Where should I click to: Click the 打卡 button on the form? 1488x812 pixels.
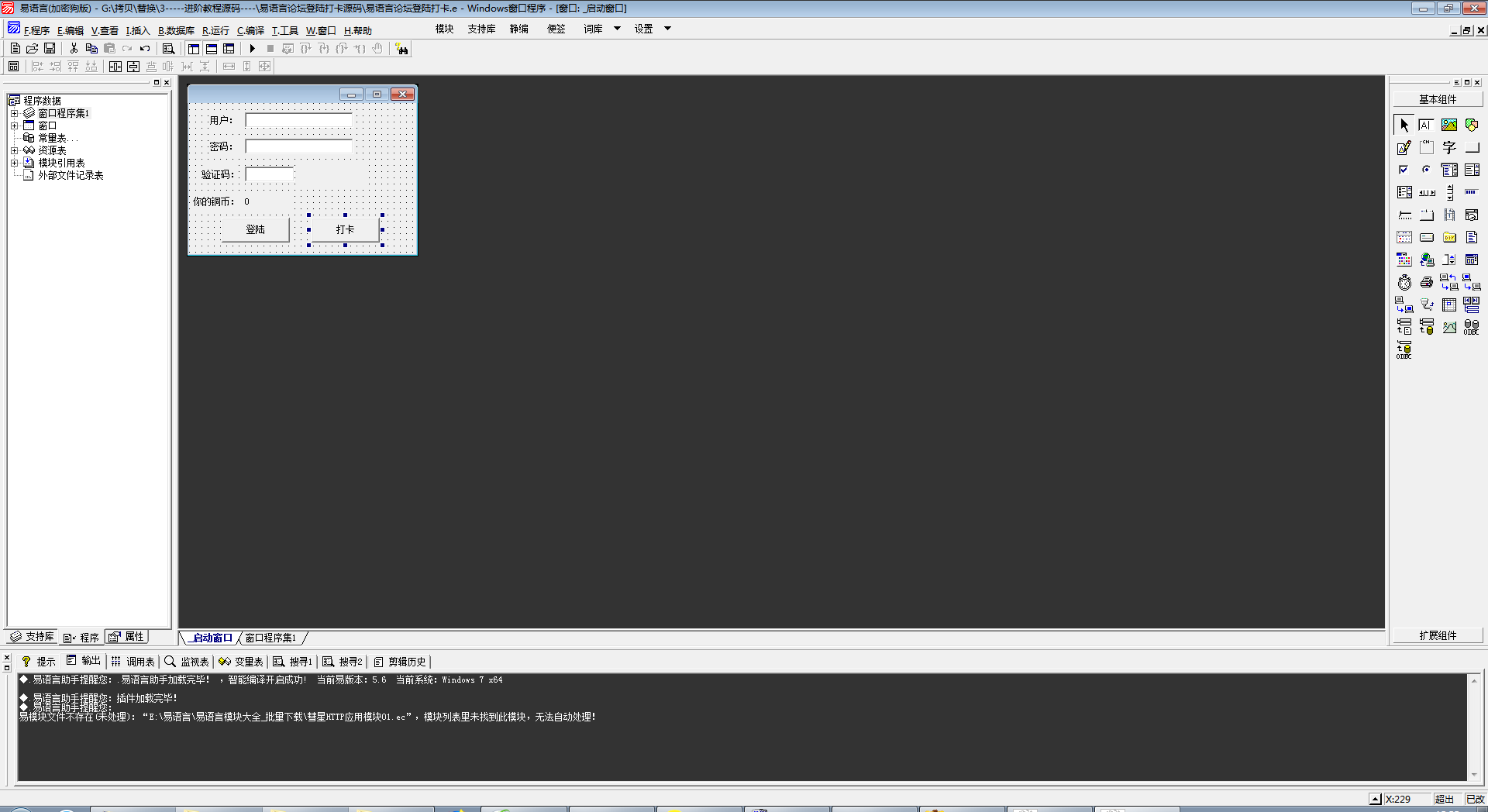[345, 229]
